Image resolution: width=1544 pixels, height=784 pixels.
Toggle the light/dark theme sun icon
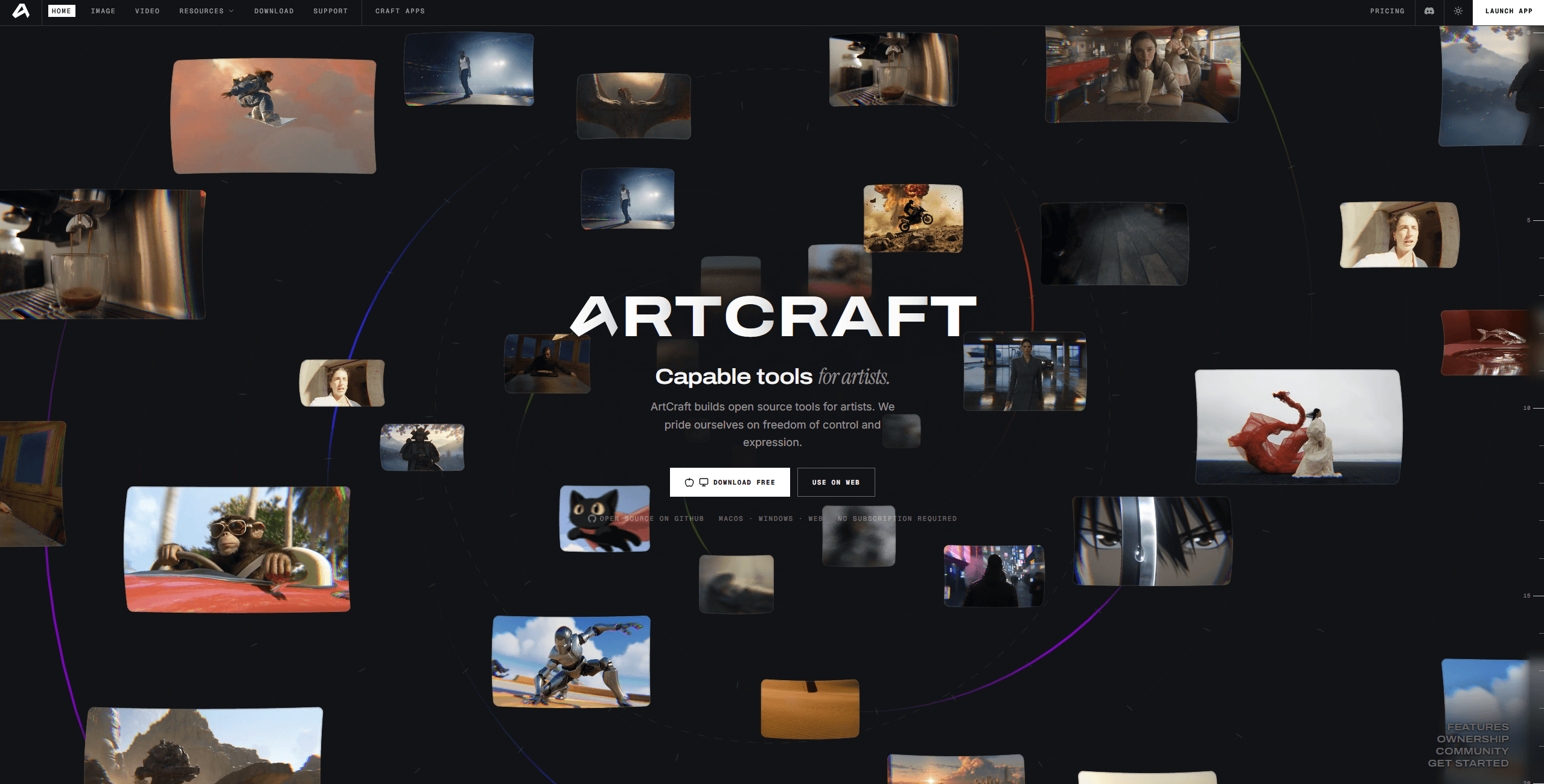point(1458,11)
